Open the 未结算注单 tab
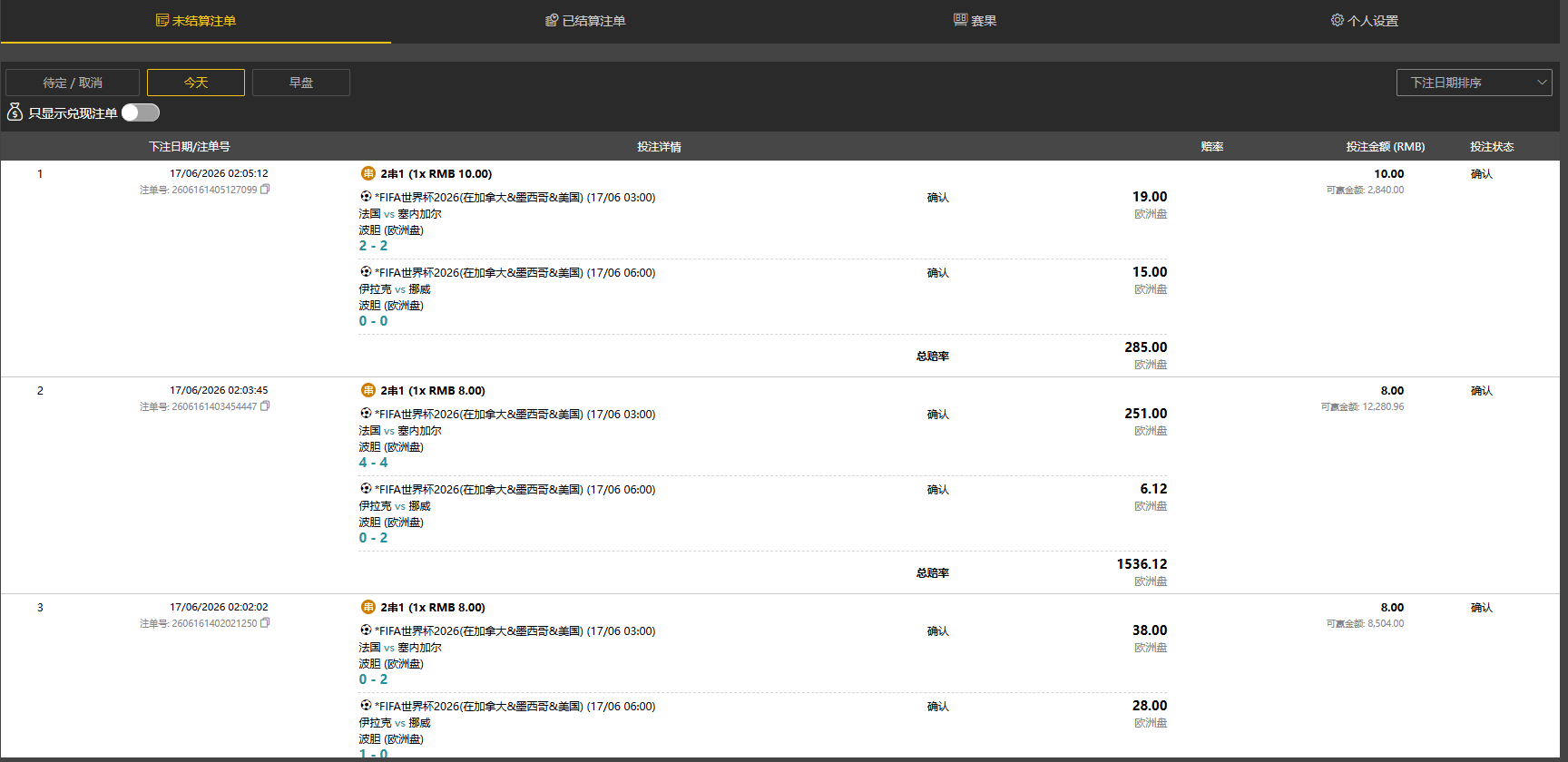 point(196,21)
